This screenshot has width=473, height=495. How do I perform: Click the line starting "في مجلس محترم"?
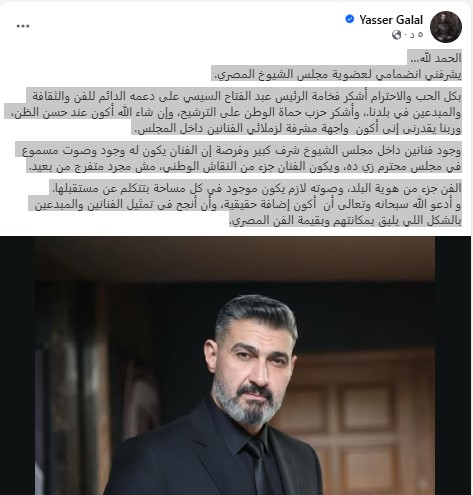(x=244, y=166)
